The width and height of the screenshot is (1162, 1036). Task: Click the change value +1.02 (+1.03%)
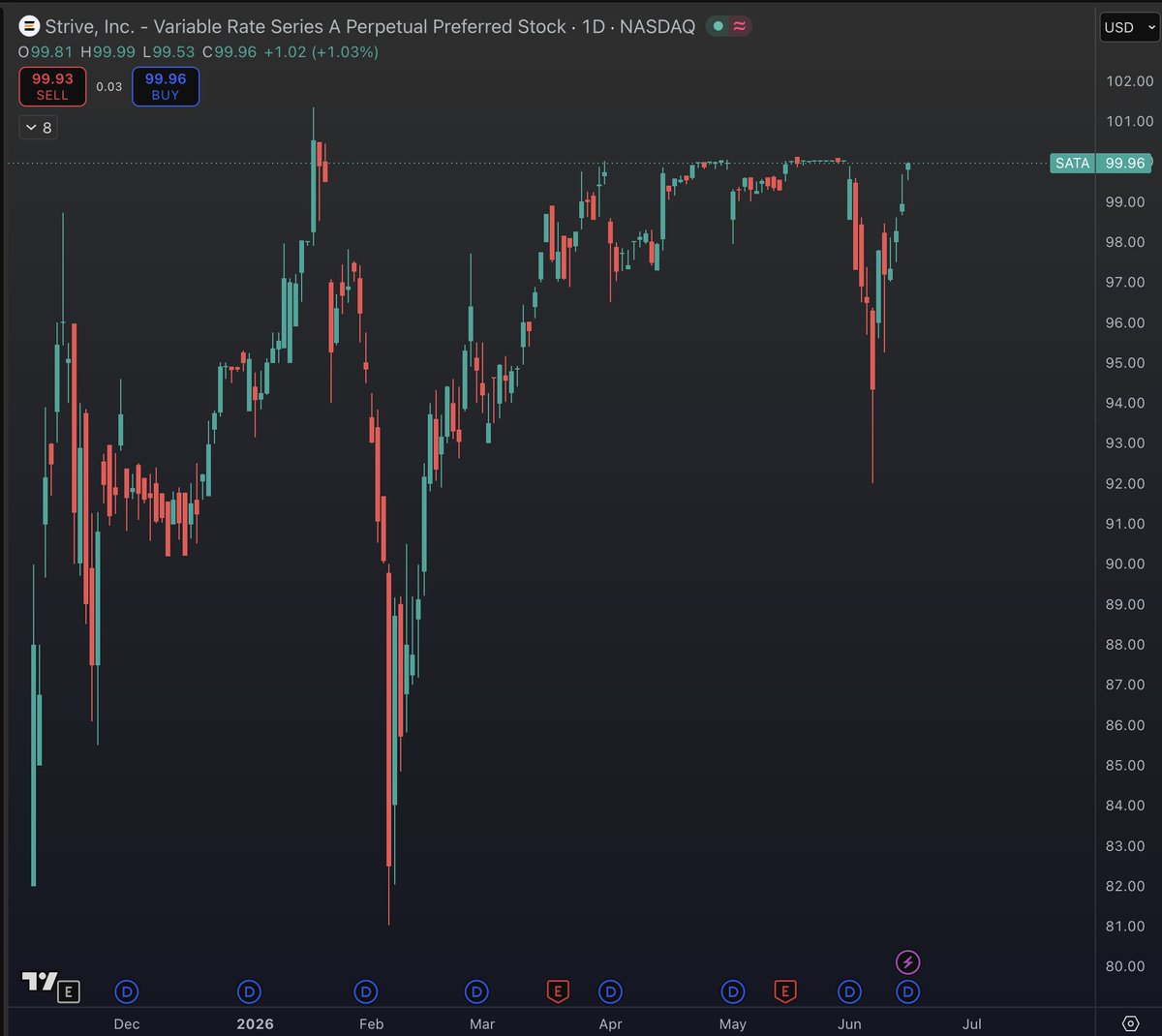[321, 52]
